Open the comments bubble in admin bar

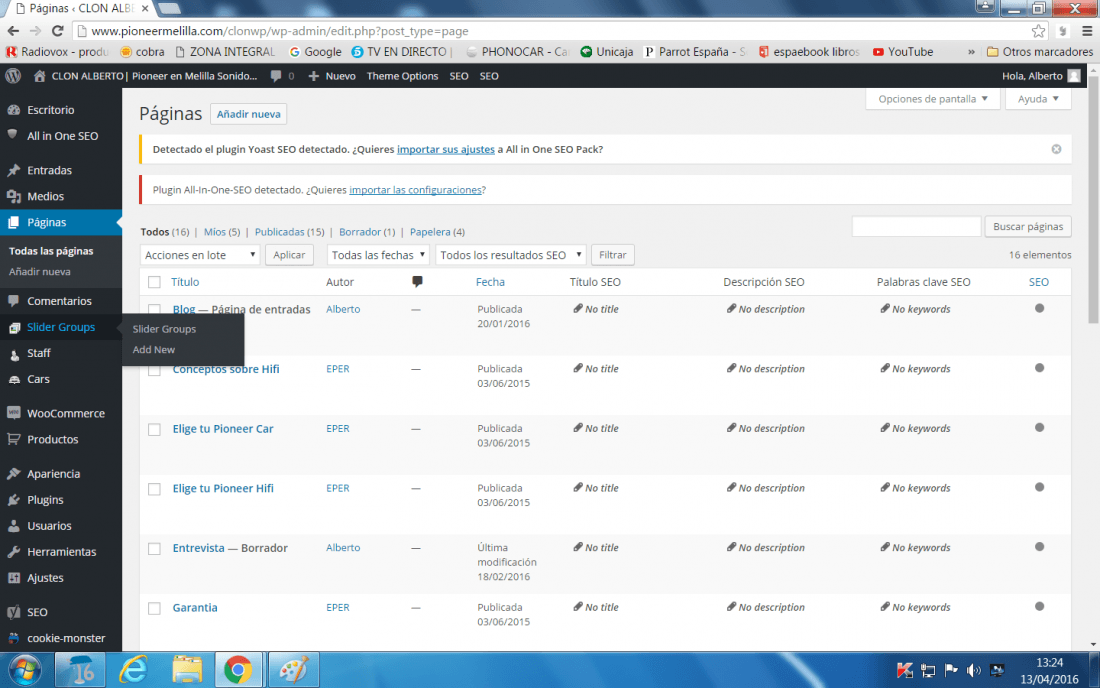tap(276, 76)
